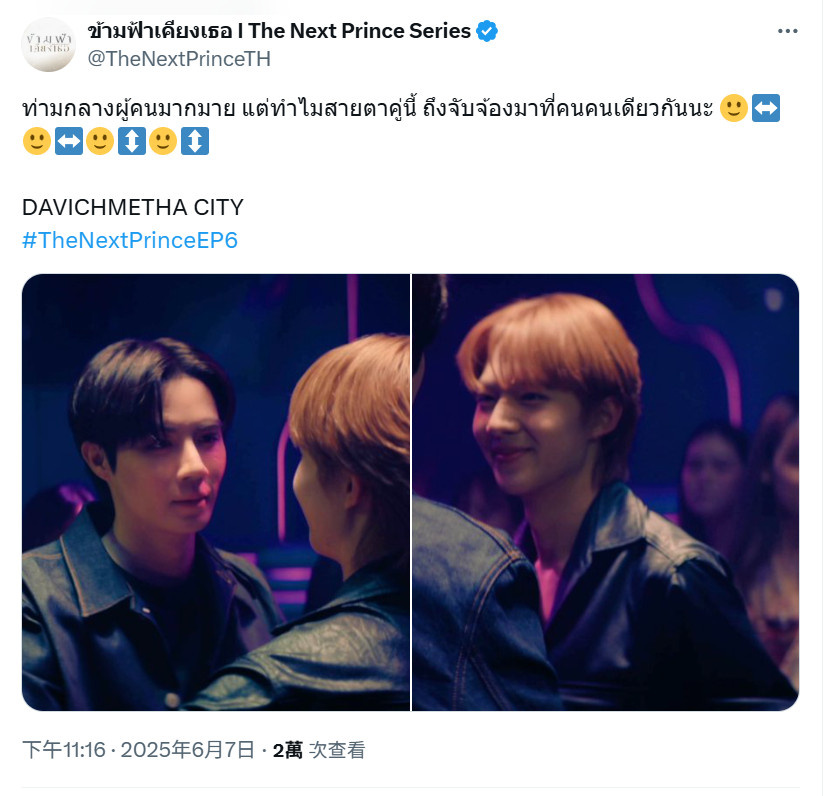Open the three-dot more options menu

point(788,31)
